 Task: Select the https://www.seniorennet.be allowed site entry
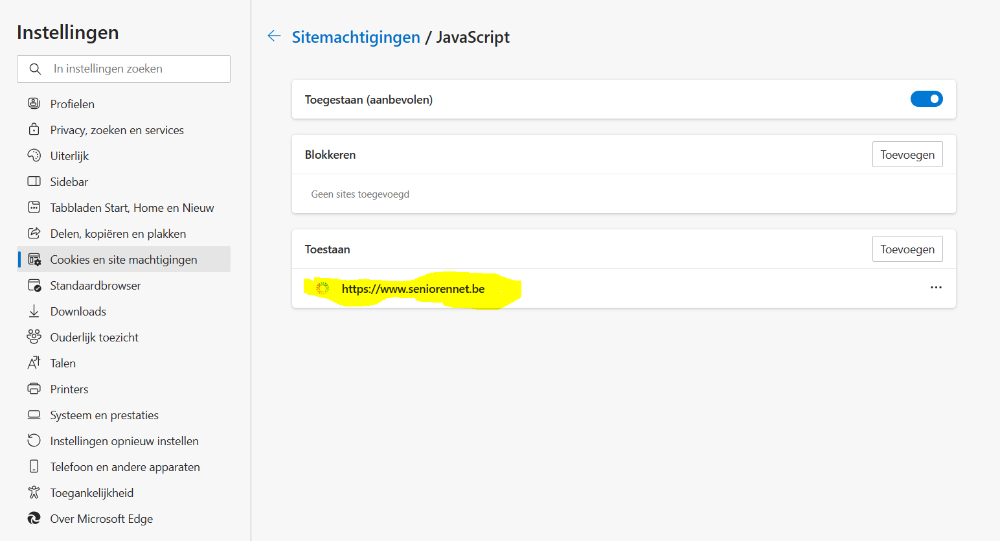(412, 289)
